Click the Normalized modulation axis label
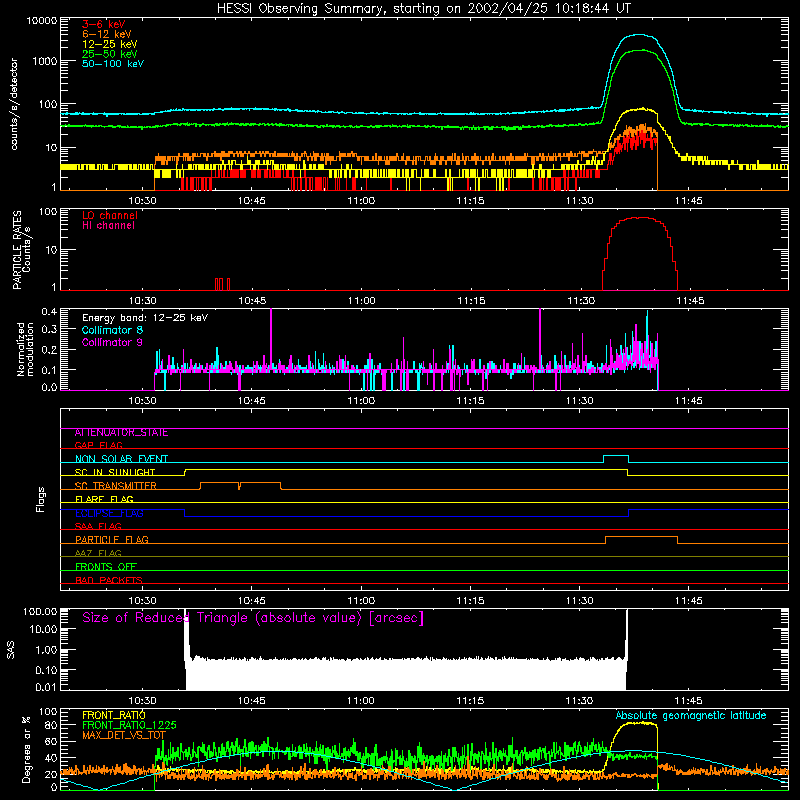This screenshot has width=800, height=800. pos(25,349)
